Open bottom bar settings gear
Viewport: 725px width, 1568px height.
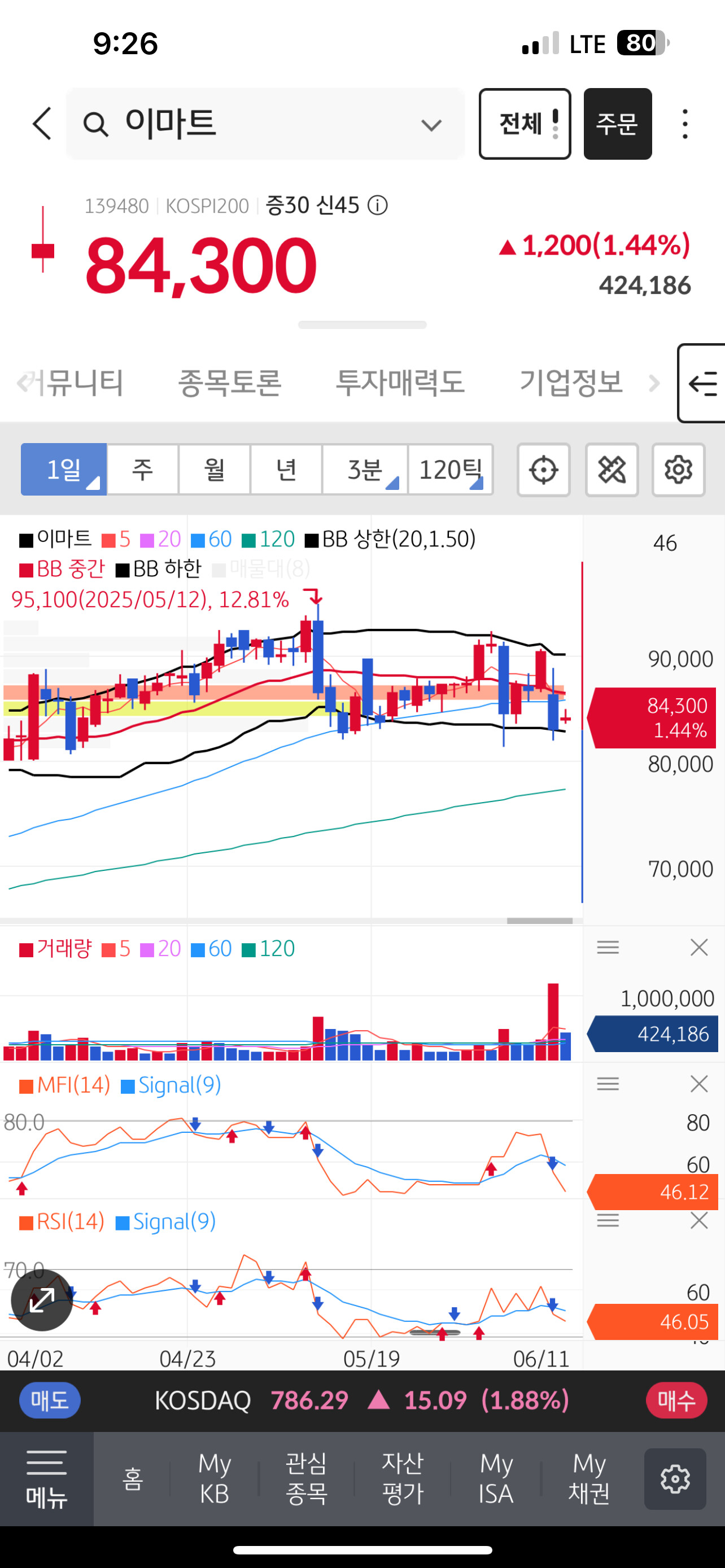click(675, 1478)
